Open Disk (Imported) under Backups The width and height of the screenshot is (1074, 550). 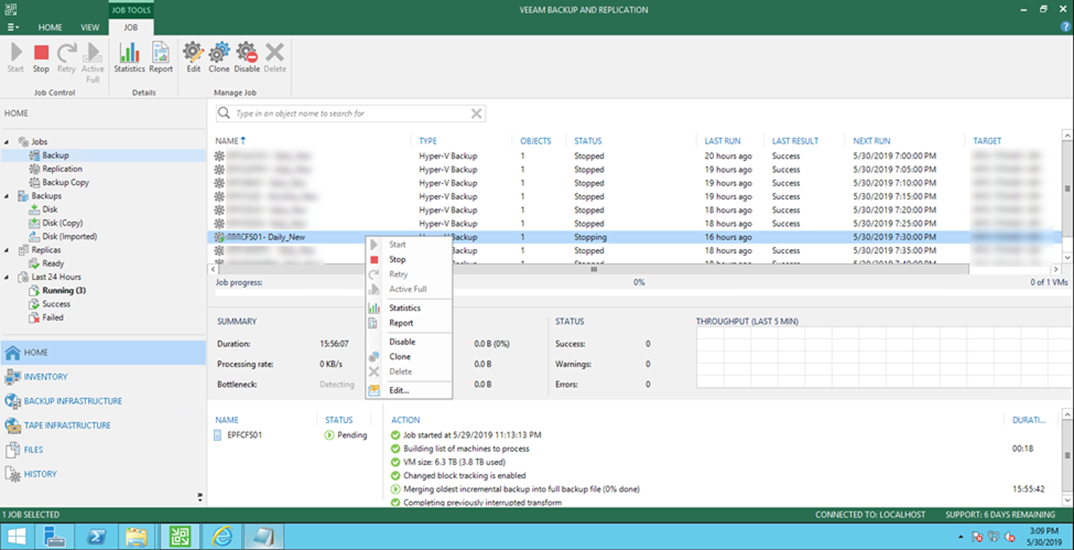pyautogui.click(x=69, y=236)
